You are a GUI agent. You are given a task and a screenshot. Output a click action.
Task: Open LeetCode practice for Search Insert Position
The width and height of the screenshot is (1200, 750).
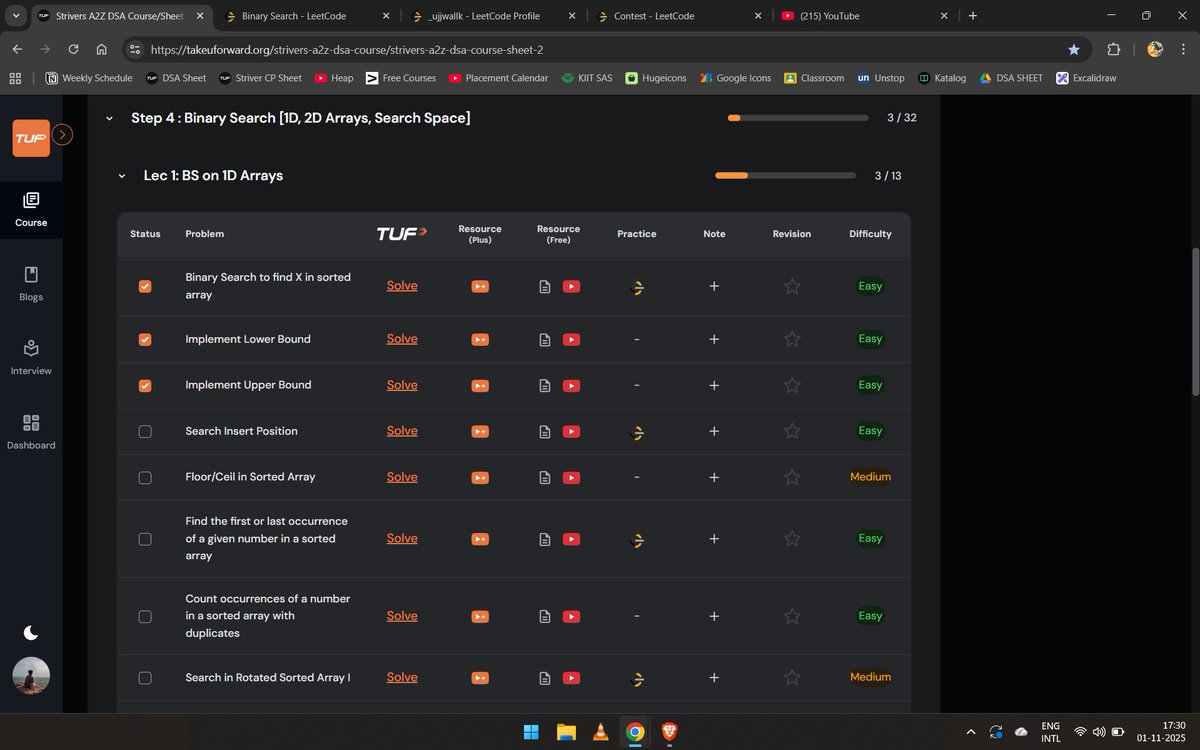click(x=638, y=432)
